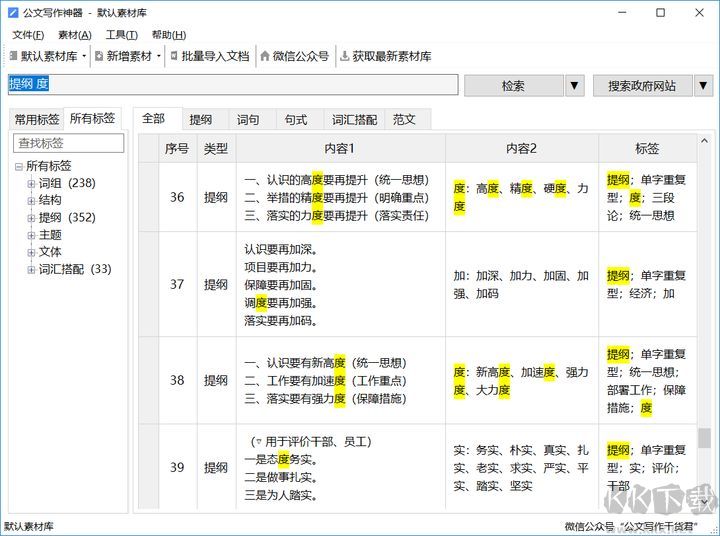Open the 工具(T) menu

point(122,35)
